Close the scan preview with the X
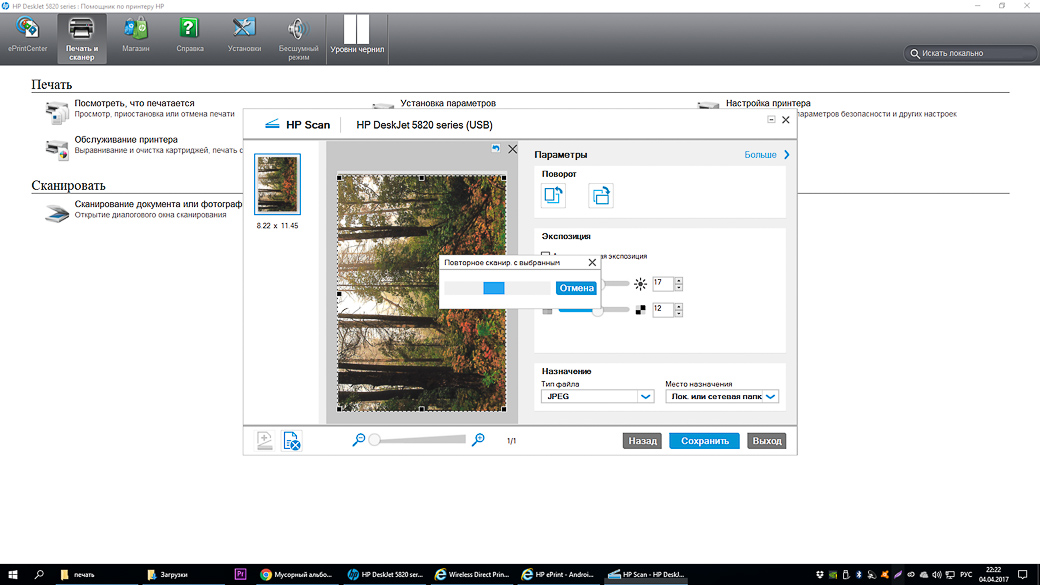The height and width of the screenshot is (585, 1040). point(513,149)
